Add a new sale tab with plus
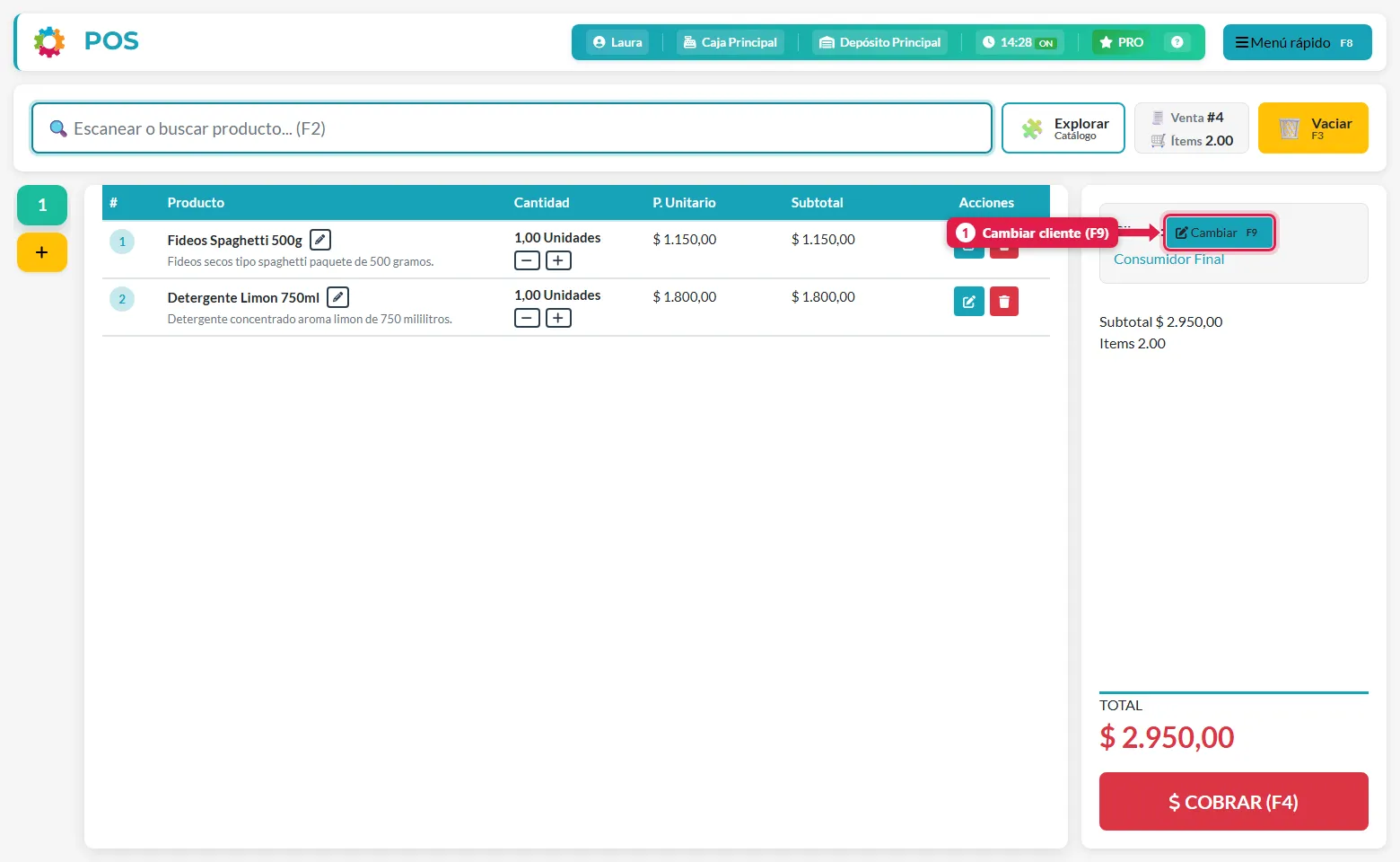The image size is (1400, 862). click(x=42, y=252)
